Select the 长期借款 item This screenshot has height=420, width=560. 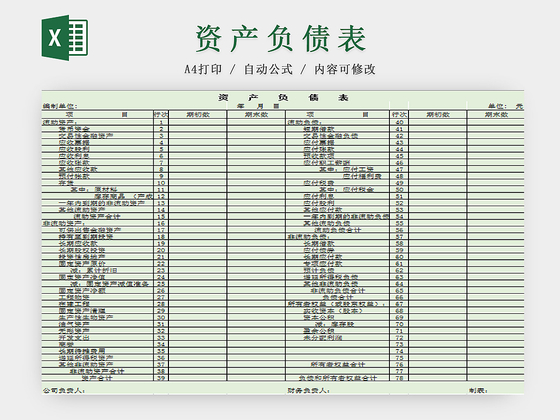point(319,244)
